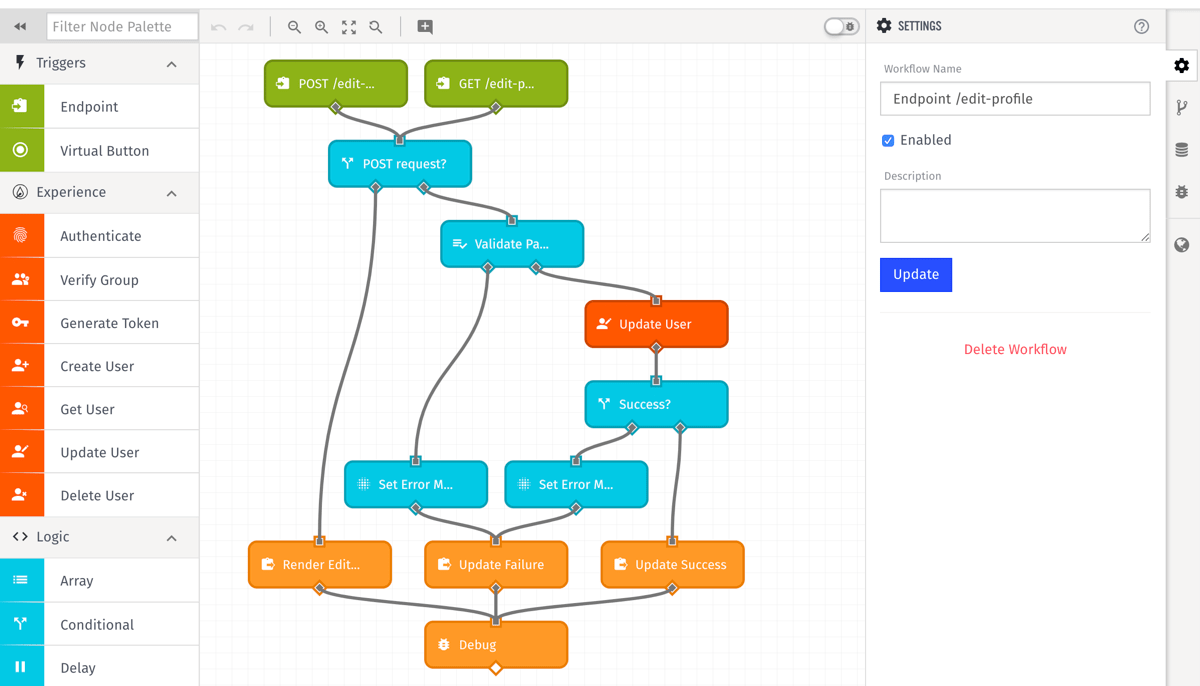
Task: Fit workflow to screen icon
Action: (x=349, y=27)
